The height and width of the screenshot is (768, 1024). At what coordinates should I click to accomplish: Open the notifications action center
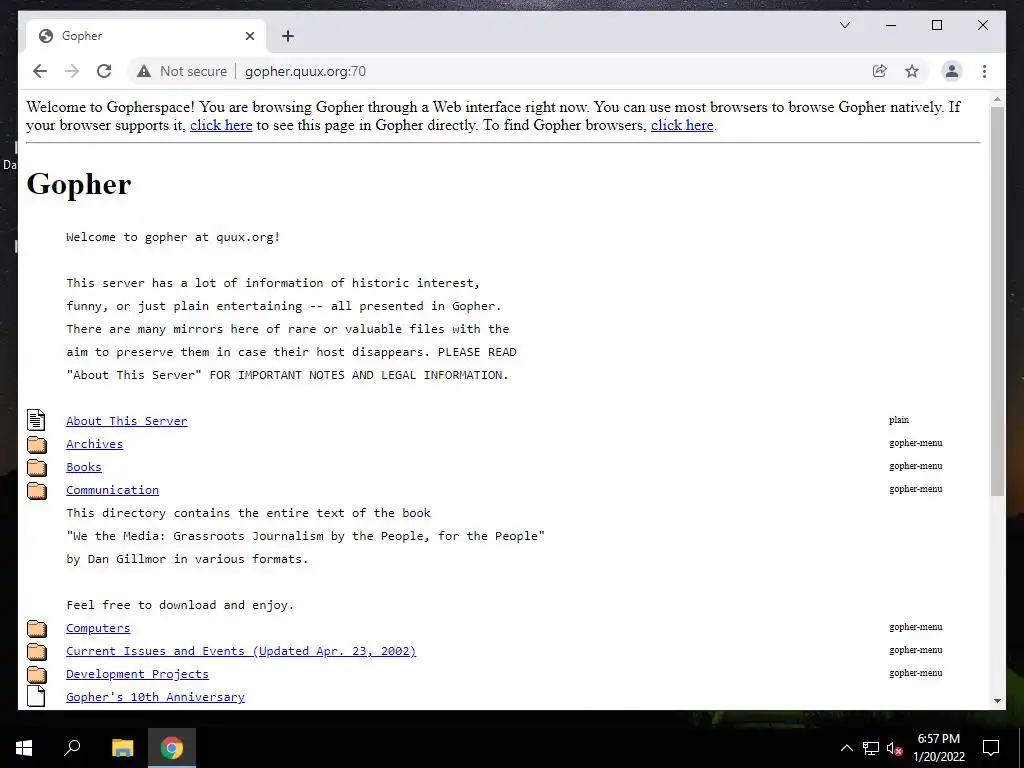[991, 748]
